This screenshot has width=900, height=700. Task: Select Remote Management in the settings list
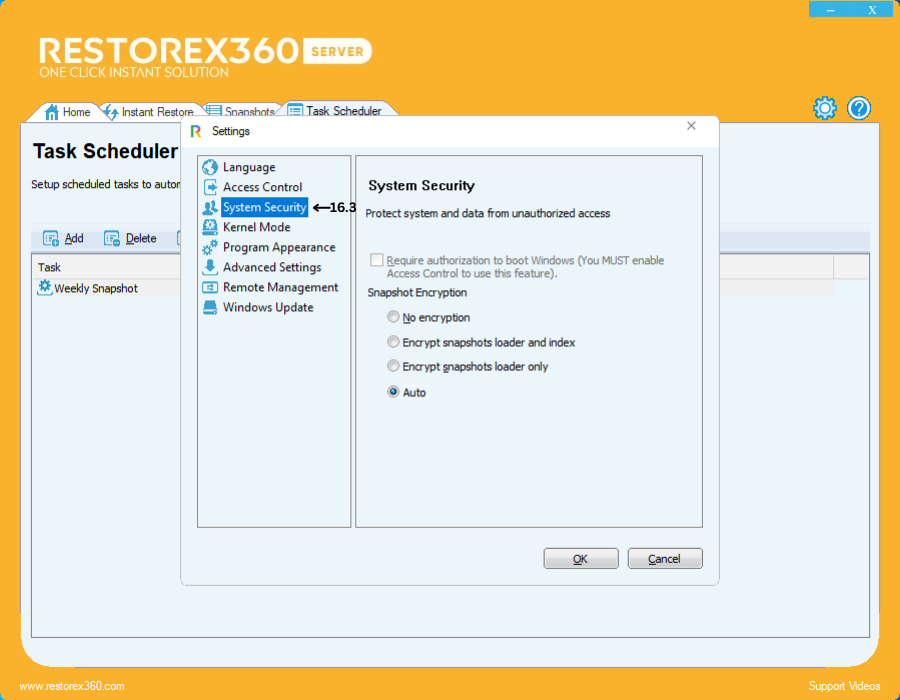[281, 287]
